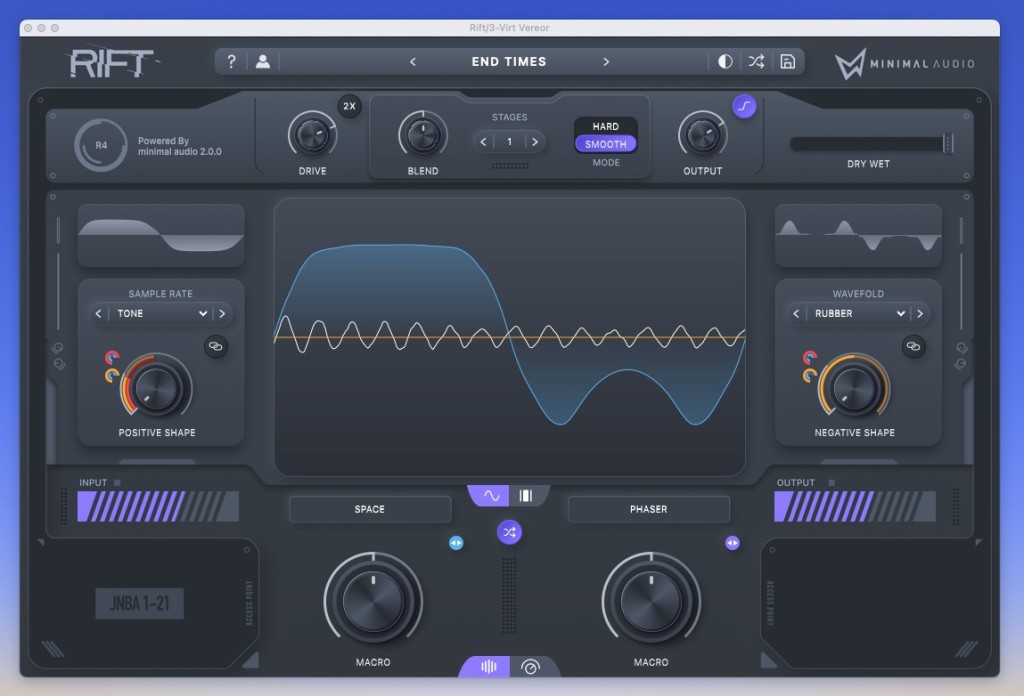Image resolution: width=1024 pixels, height=696 pixels.
Task: Toggle the light/dark theme icon
Action: click(725, 62)
